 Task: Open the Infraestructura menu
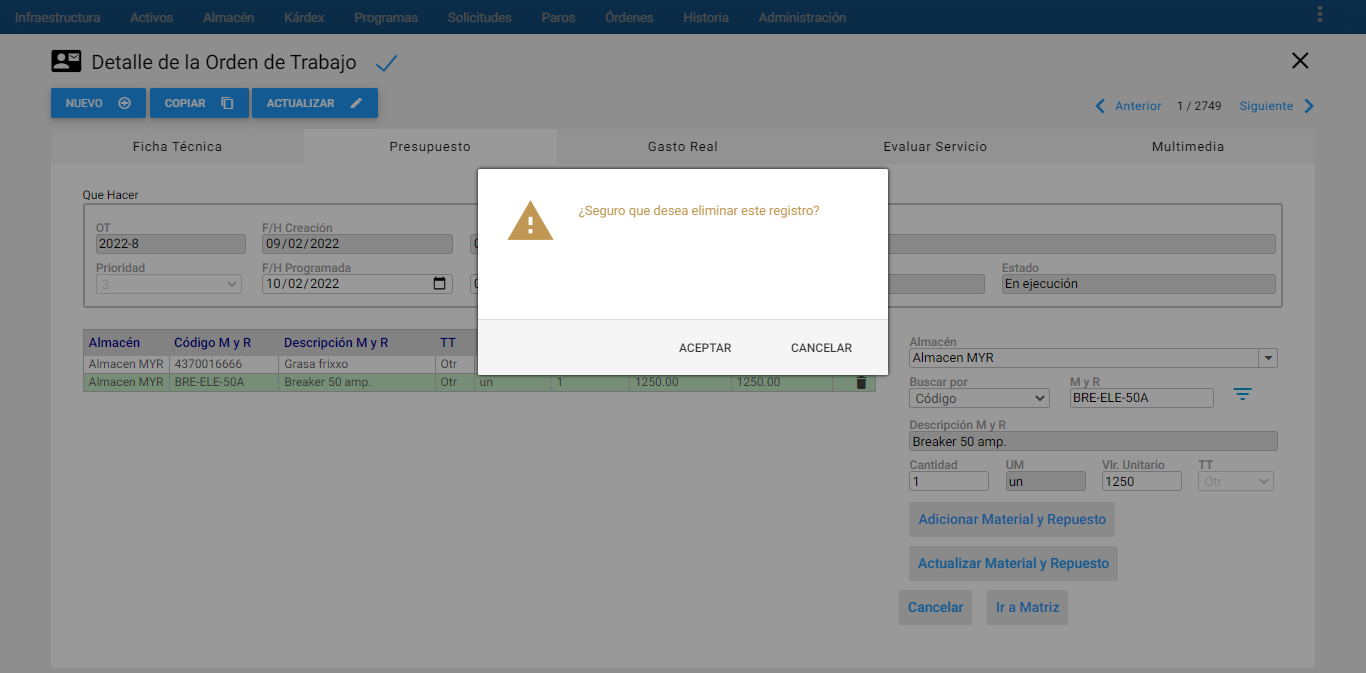click(x=57, y=17)
